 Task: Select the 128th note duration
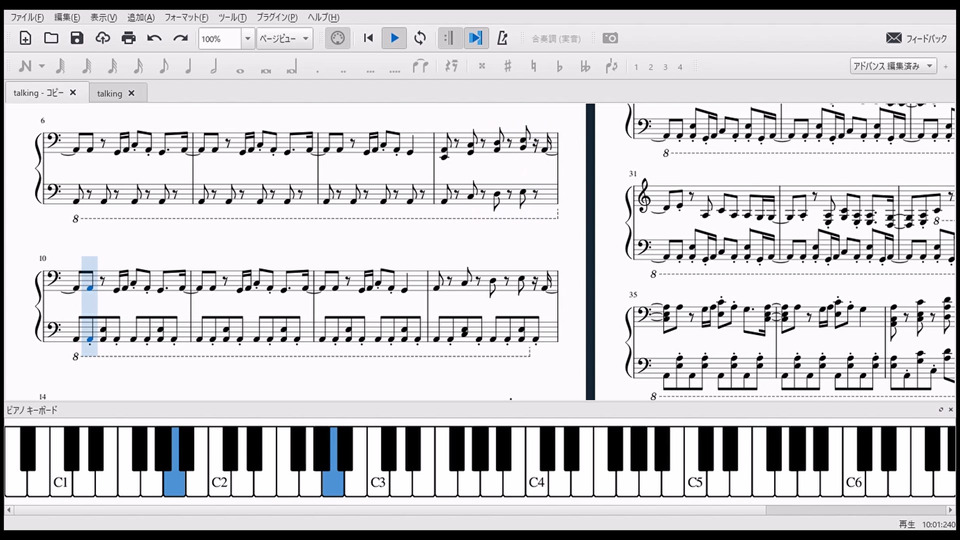tap(61, 66)
